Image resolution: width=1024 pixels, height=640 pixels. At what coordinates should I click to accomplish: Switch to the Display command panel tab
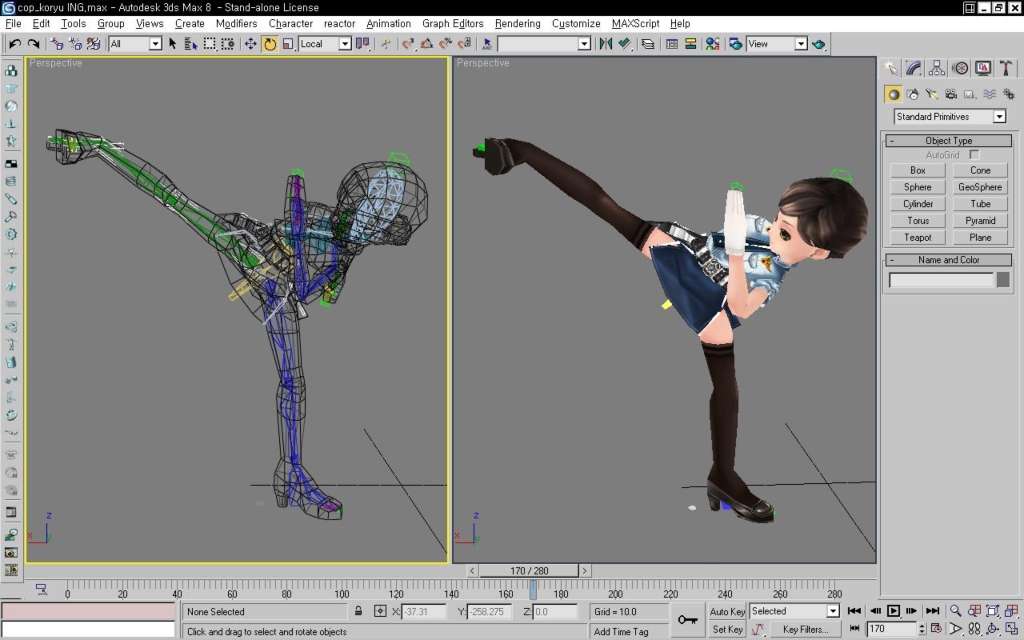click(983, 68)
